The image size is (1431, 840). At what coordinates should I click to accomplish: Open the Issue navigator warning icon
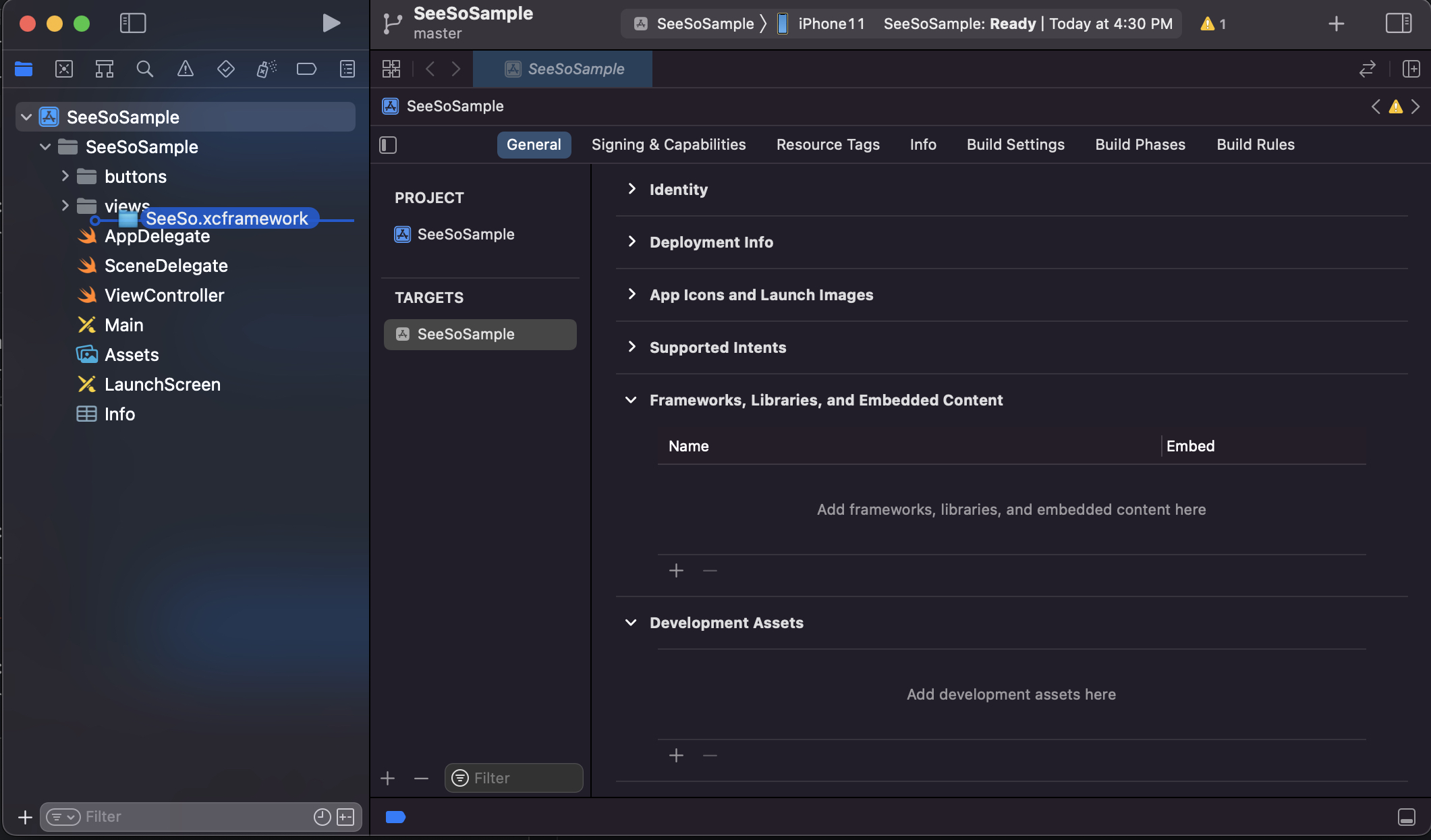(x=186, y=69)
